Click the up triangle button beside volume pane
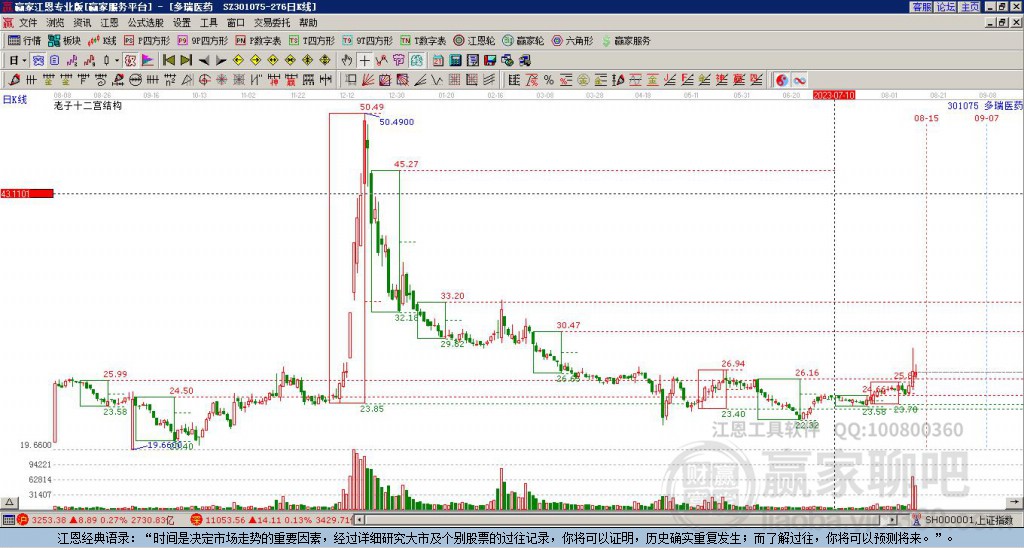 pyautogui.click(x=9, y=502)
